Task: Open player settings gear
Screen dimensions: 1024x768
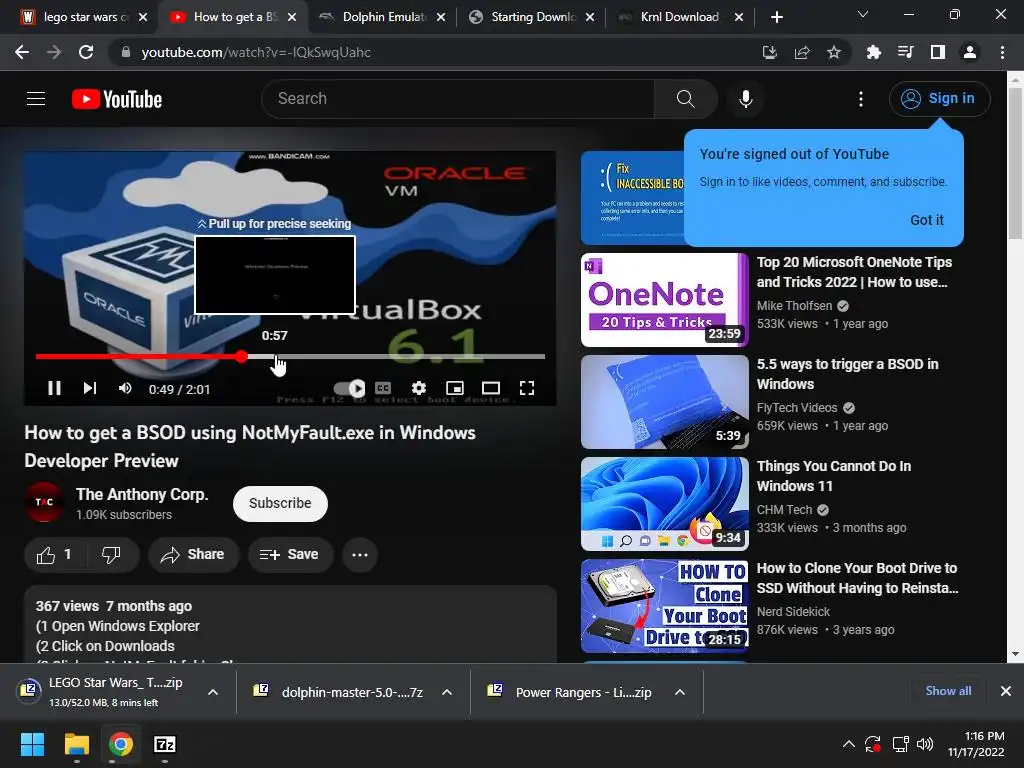Action: [x=419, y=389]
